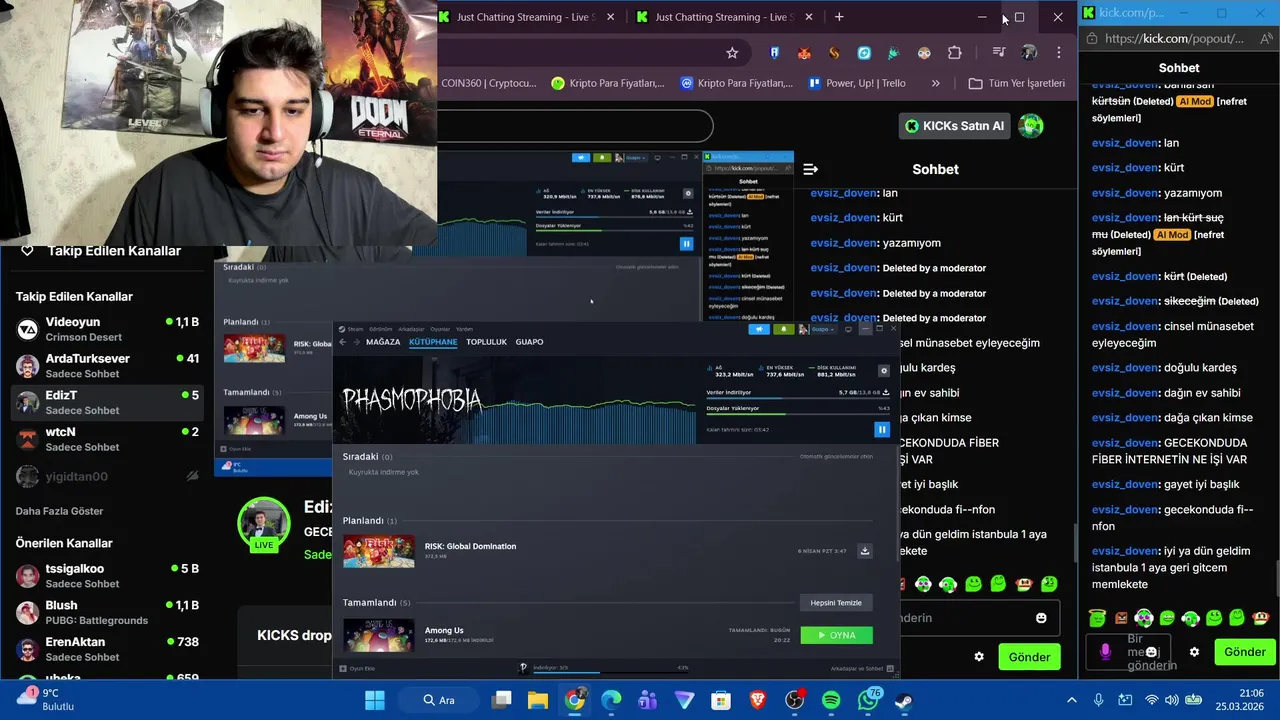Open Blush recommended channel
The width and height of the screenshot is (1280, 720).
(108, 612)
